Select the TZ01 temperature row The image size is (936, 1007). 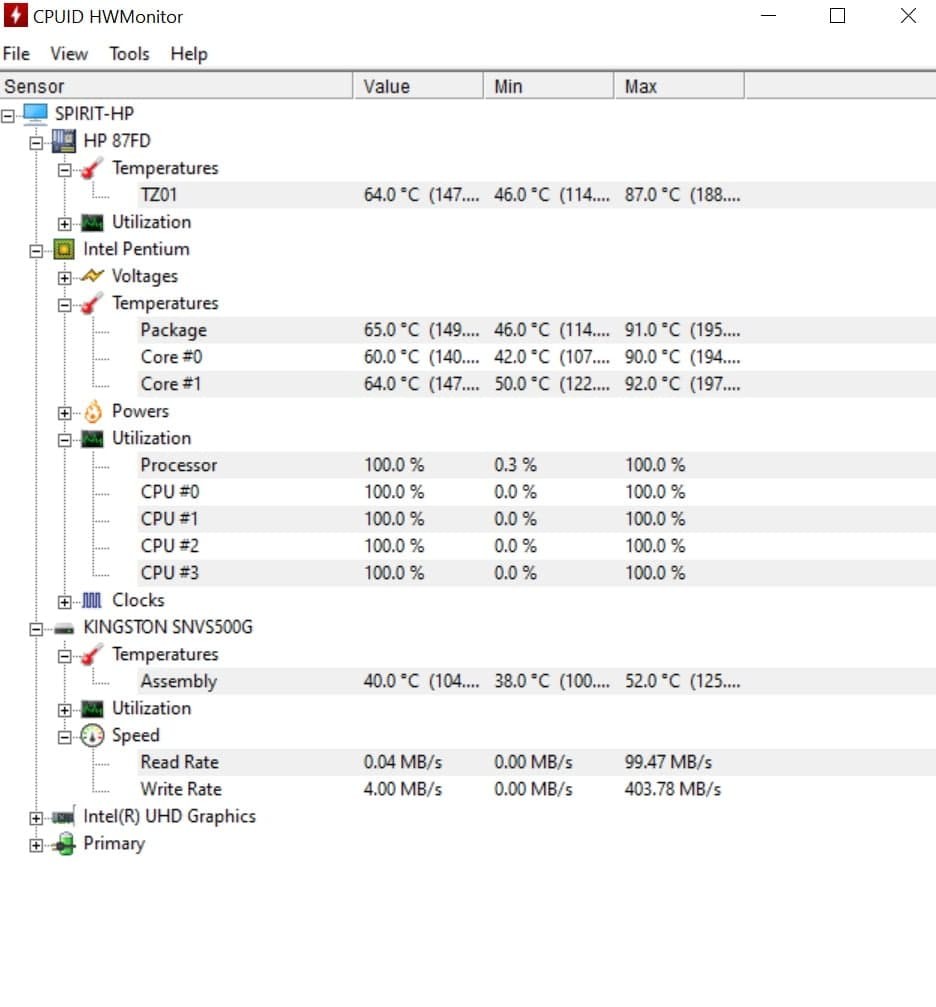click(537, 195)
